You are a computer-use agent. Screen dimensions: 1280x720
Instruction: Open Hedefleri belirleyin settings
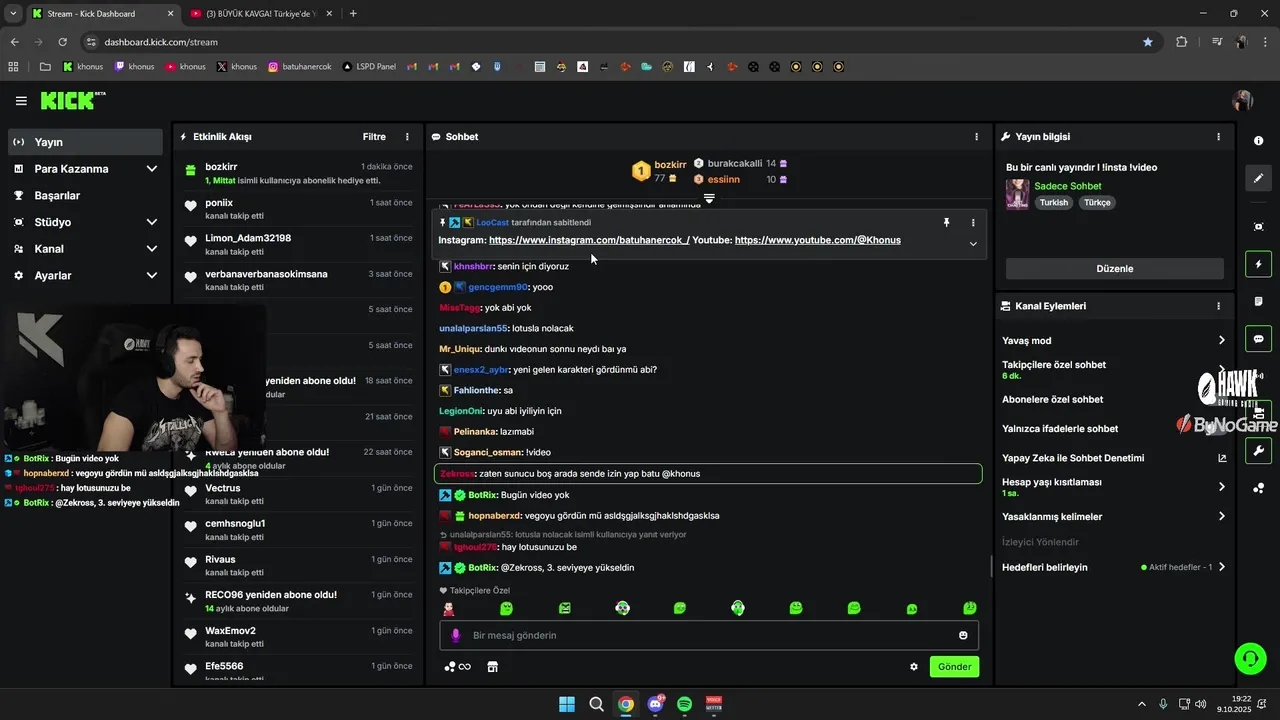click(x=1114, y=567)
